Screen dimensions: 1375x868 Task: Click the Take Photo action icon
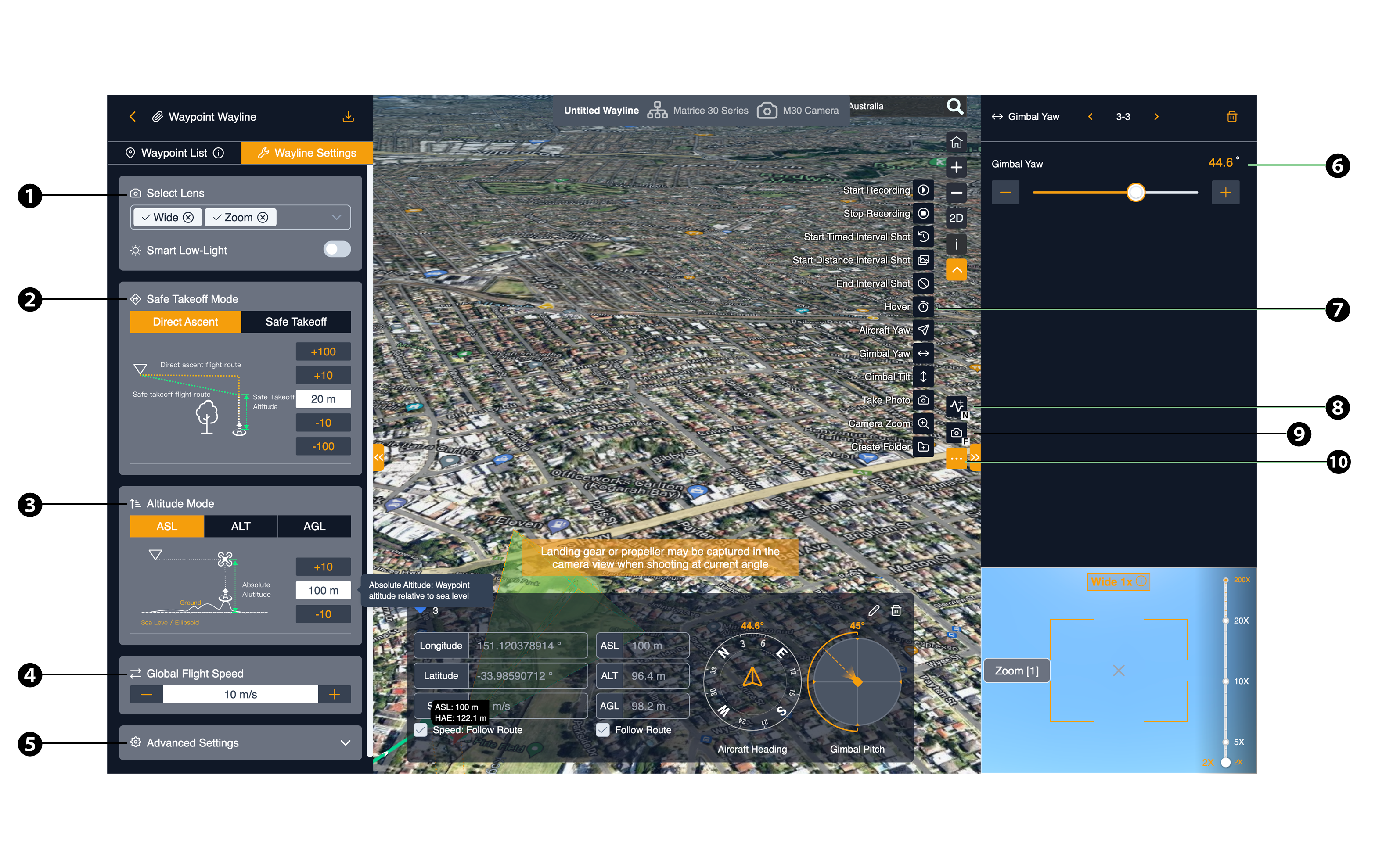click(x=923, y=400)
